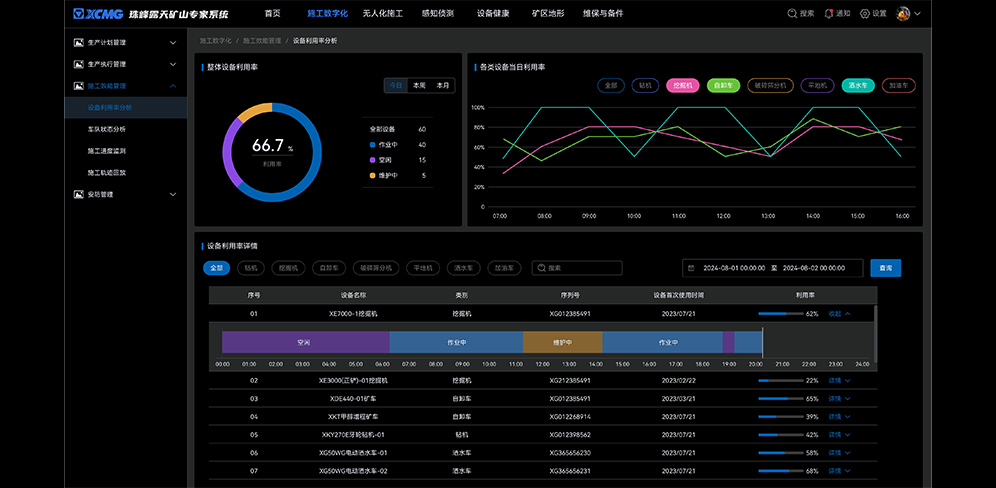
Task: Click the blue 查询 button
Action: coord(886,268)
